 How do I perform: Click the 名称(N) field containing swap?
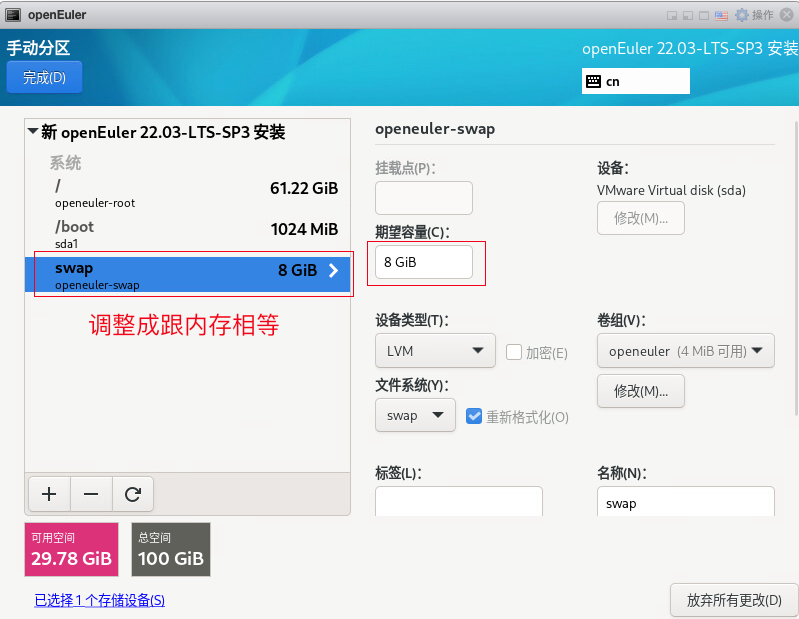coord(685,501)
